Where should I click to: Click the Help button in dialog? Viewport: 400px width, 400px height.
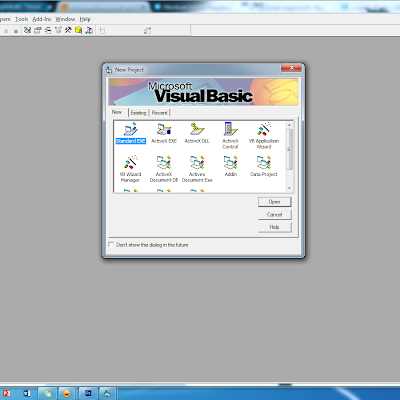[275, 227]
